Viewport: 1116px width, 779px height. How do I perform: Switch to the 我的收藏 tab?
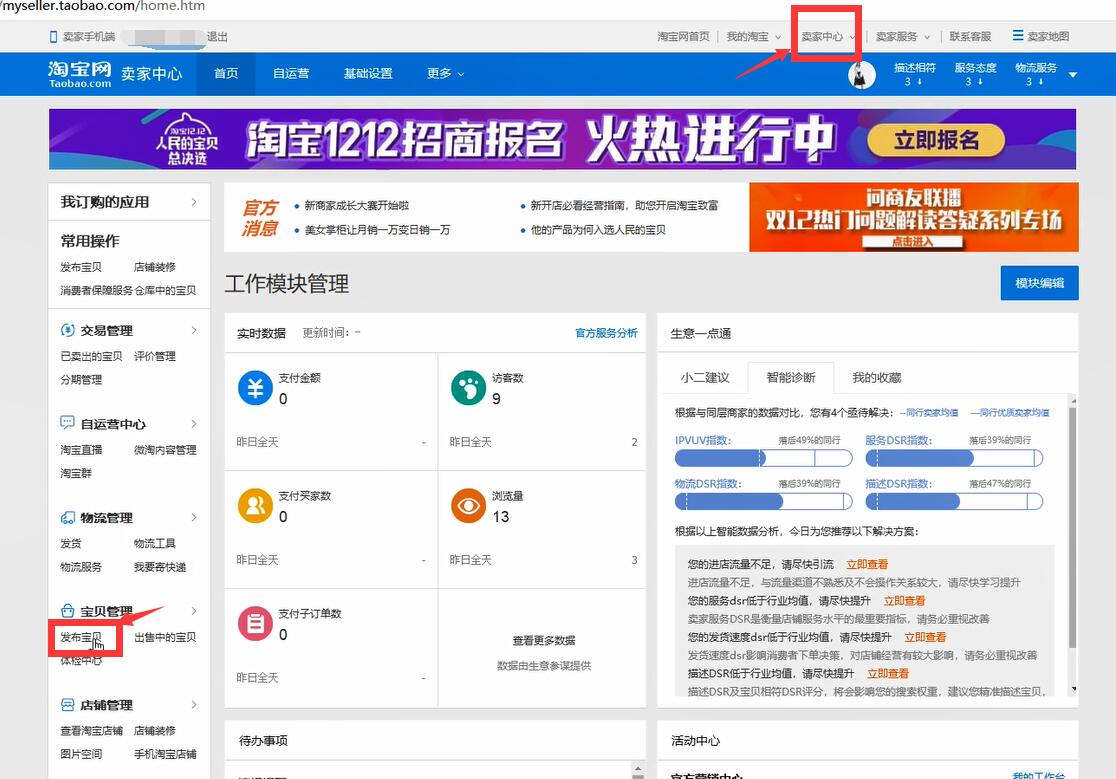876,377
